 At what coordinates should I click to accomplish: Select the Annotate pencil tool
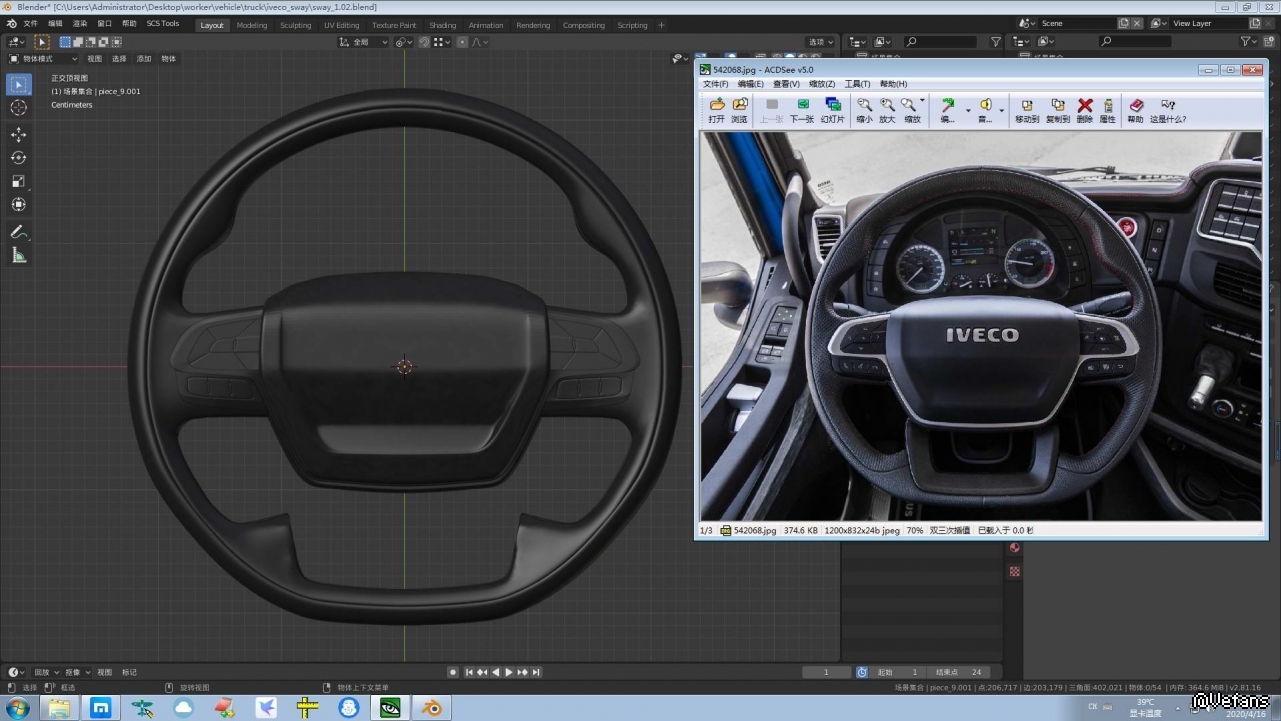pos(19,232)
